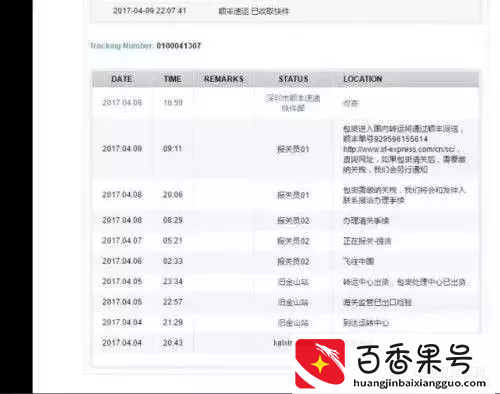Click 报关员01 in the 09:11 row
This screenshot has height=394, width=500.
pyautogui.click(x=293, y=149)
